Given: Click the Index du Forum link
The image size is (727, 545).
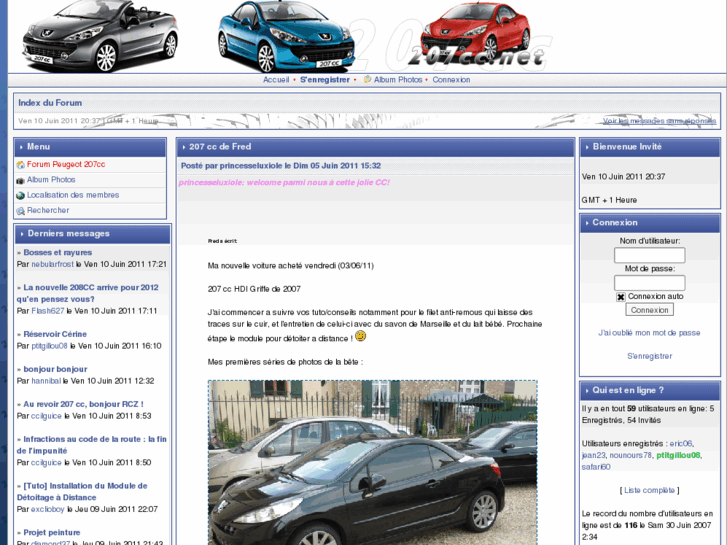Looking at the screenshot, I should coord(50,103).
